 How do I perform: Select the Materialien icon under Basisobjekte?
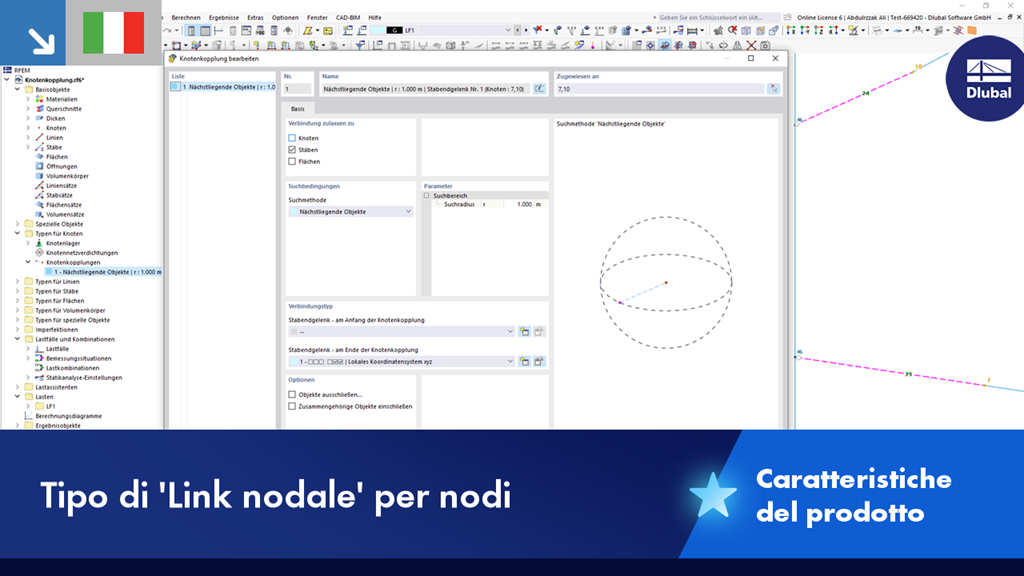click(40, 98)
